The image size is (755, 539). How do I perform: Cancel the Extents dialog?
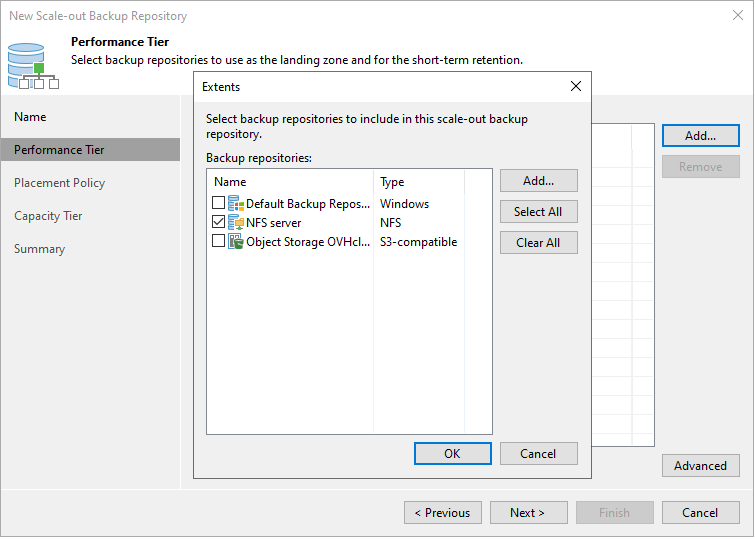[538, 454]
